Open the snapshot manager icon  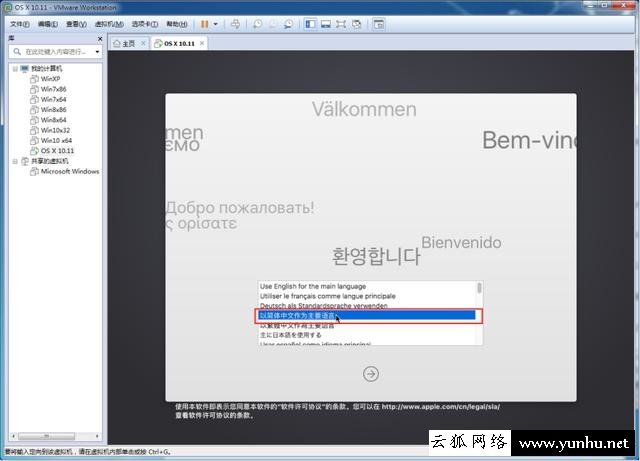pyautogui.click(x=288, y=24)
